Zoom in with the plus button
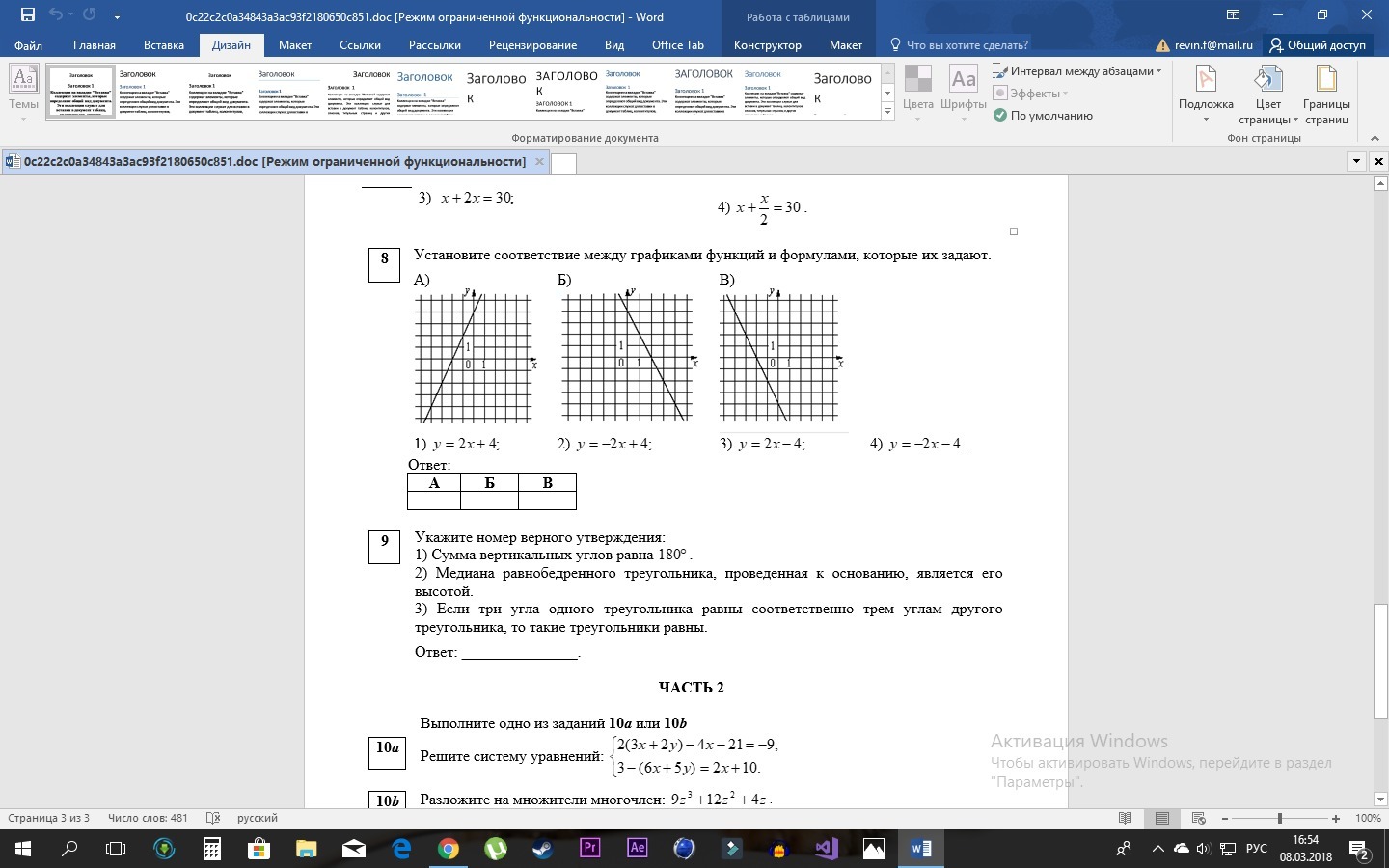The image size is (1389, 868). [1336, 818]
